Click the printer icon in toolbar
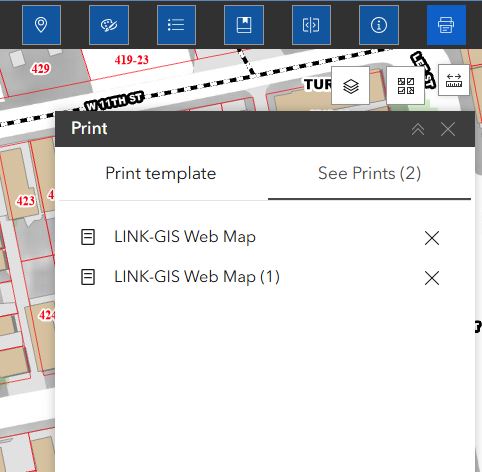Image resolution: width=482 pixels, height=472 pixels. coord(446,25)
